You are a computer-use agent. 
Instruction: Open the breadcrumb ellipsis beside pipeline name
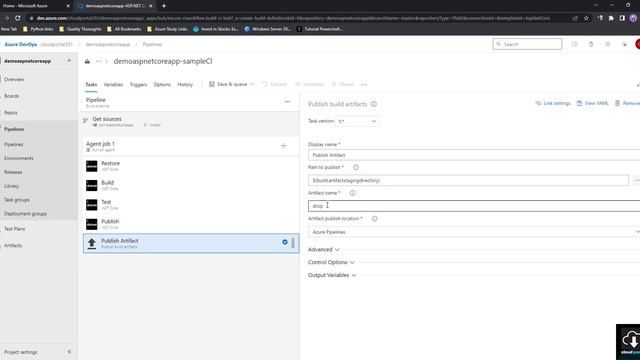click(98, 61)
